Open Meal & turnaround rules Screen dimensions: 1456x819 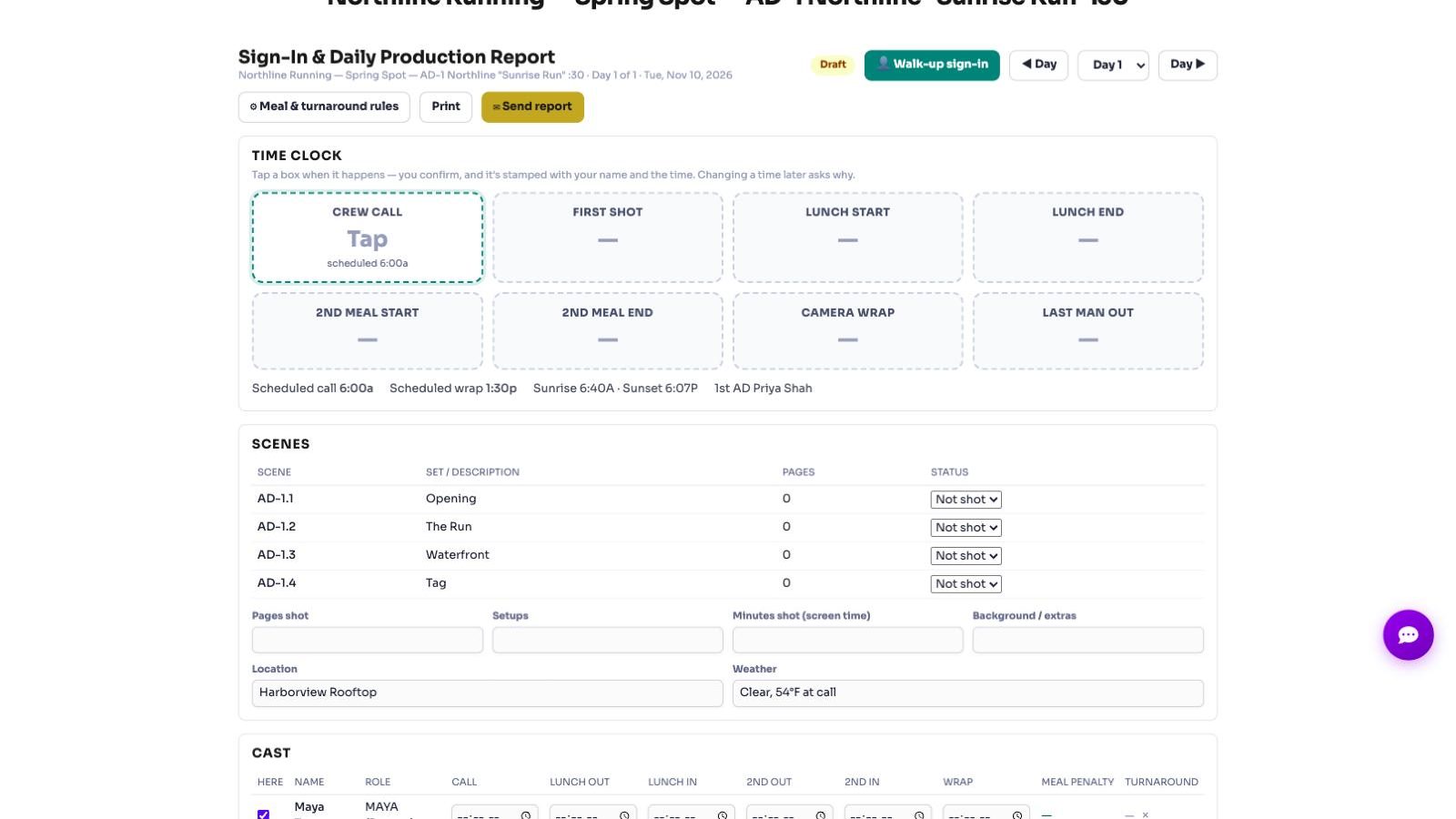point(324,106)
